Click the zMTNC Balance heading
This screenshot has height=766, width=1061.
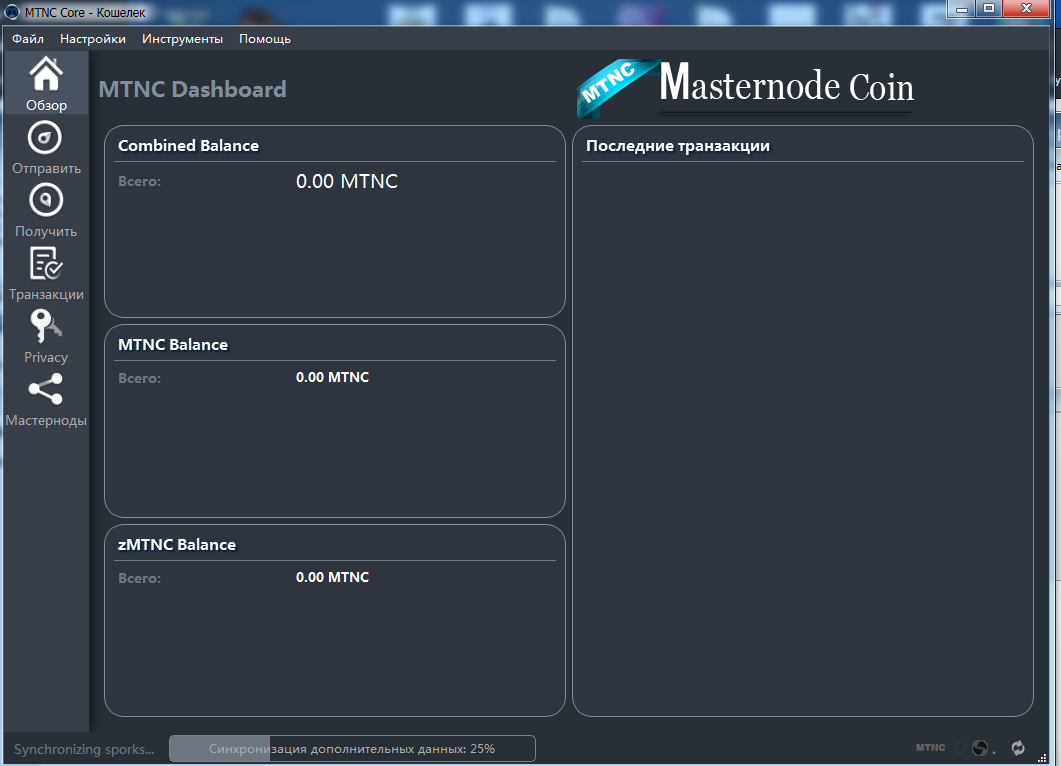click(177, 545)
